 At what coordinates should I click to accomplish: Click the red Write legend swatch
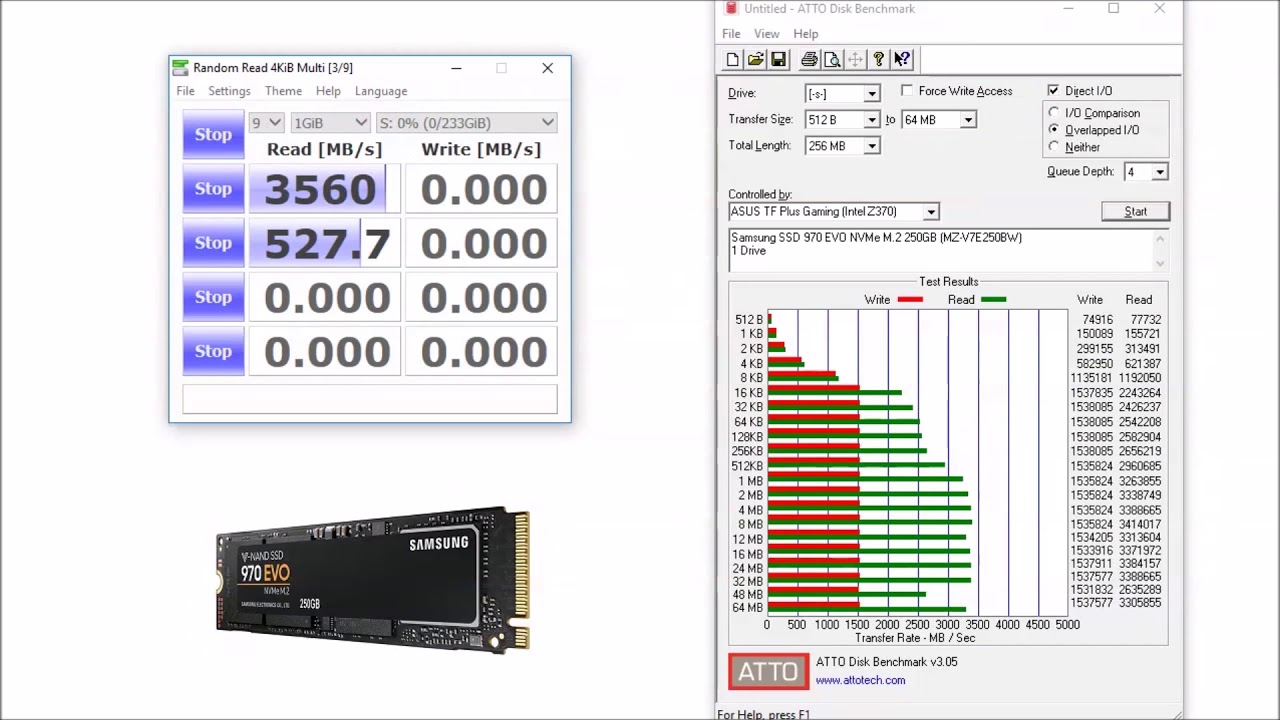tap(910, 300)
